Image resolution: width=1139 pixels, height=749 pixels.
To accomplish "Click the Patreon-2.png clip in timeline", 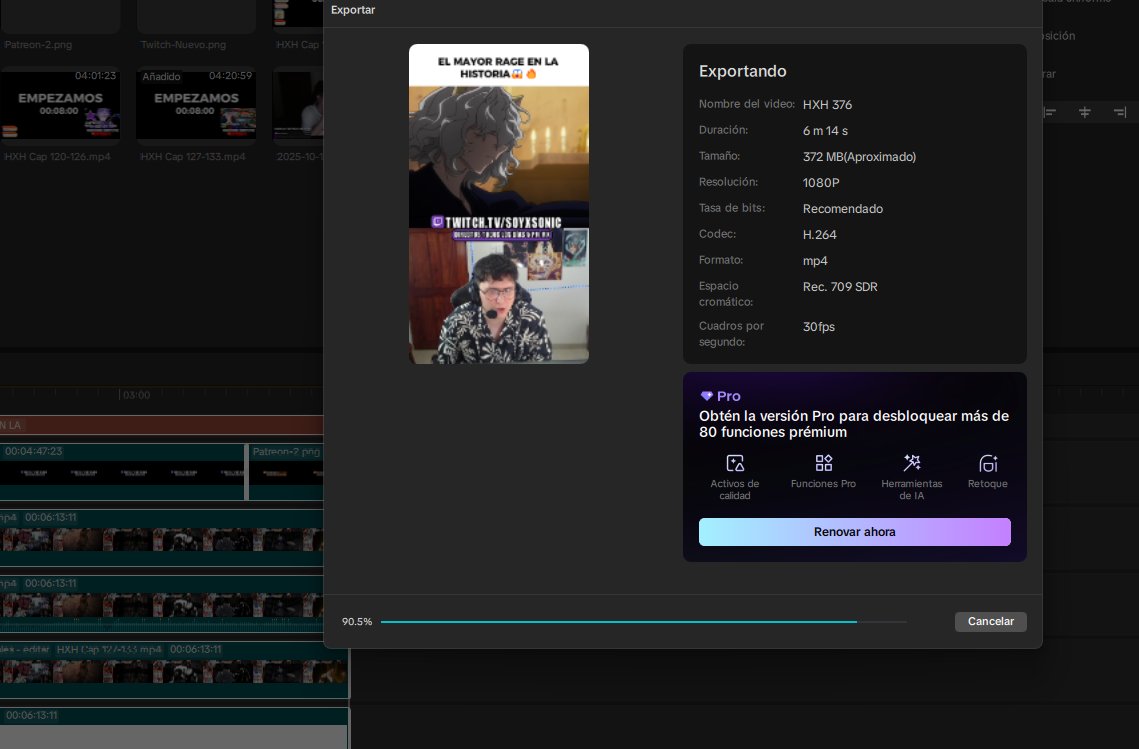I will point(285,471).
